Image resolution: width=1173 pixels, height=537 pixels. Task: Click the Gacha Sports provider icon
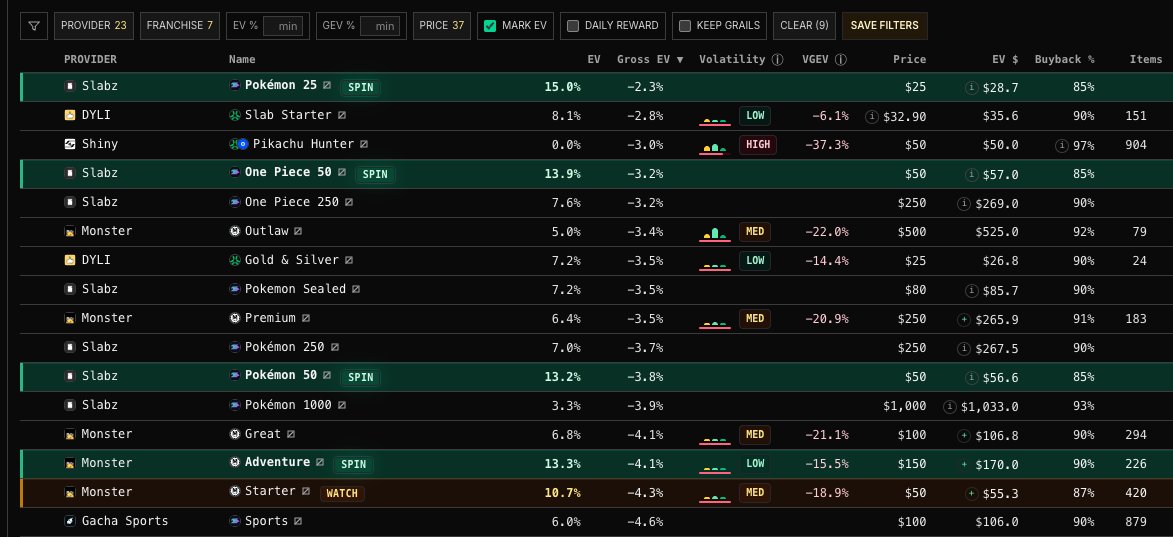pos(70,521)
